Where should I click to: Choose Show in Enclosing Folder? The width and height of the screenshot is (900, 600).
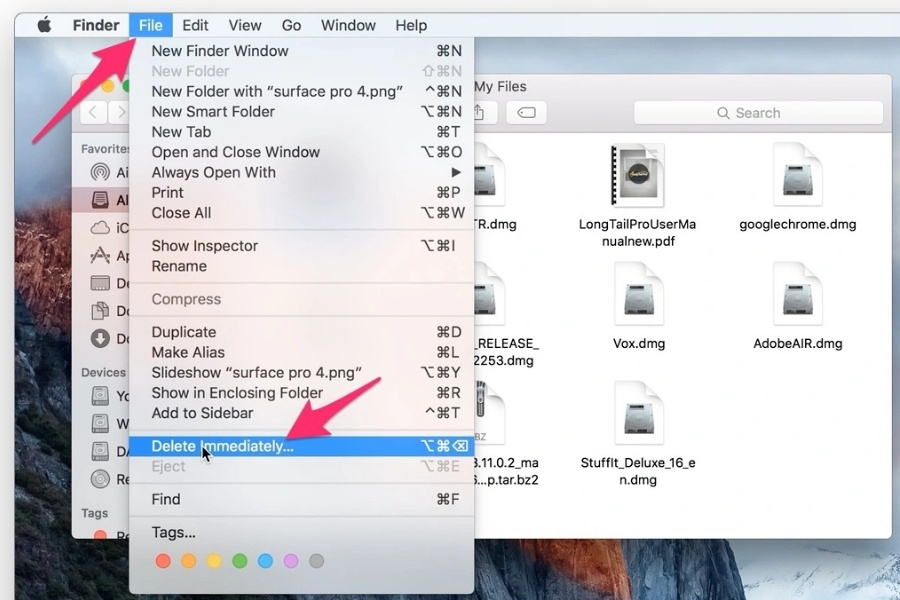click(x=302, y=393)
